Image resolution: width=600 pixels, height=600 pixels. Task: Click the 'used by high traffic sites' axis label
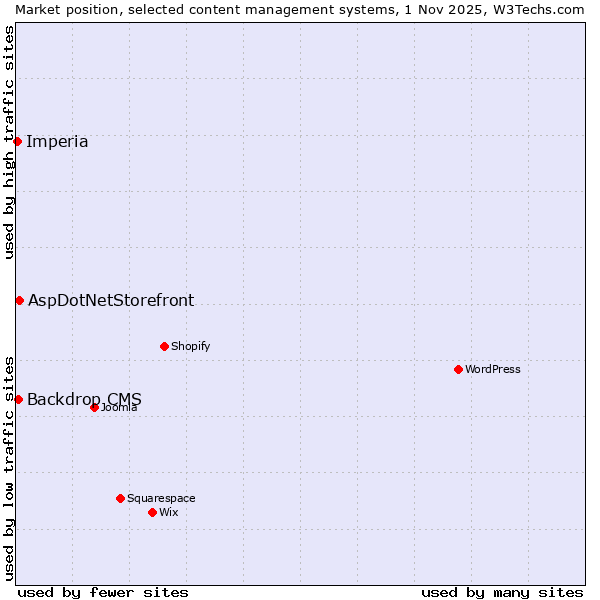tap(9, 142)
